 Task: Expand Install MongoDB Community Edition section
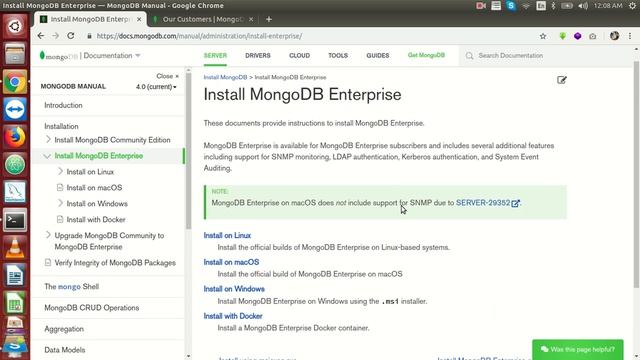48,140
